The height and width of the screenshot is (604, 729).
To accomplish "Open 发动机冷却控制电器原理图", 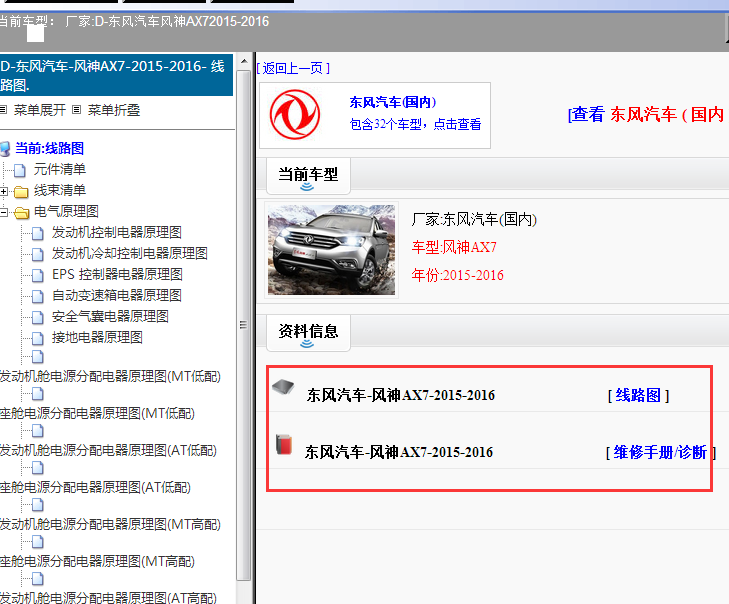I will click(x=130, y=253).
